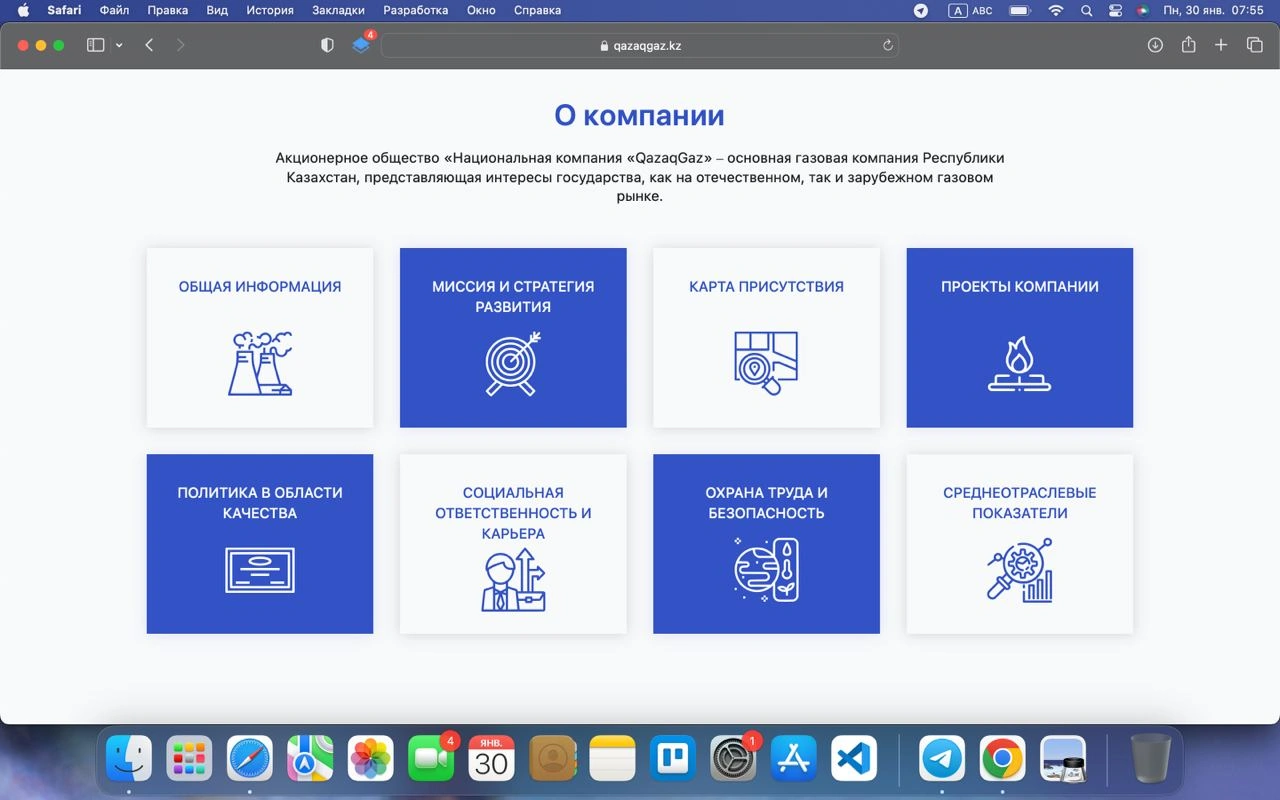Go back to previous page
The image size is (1280, 800).
coord(149,45)
